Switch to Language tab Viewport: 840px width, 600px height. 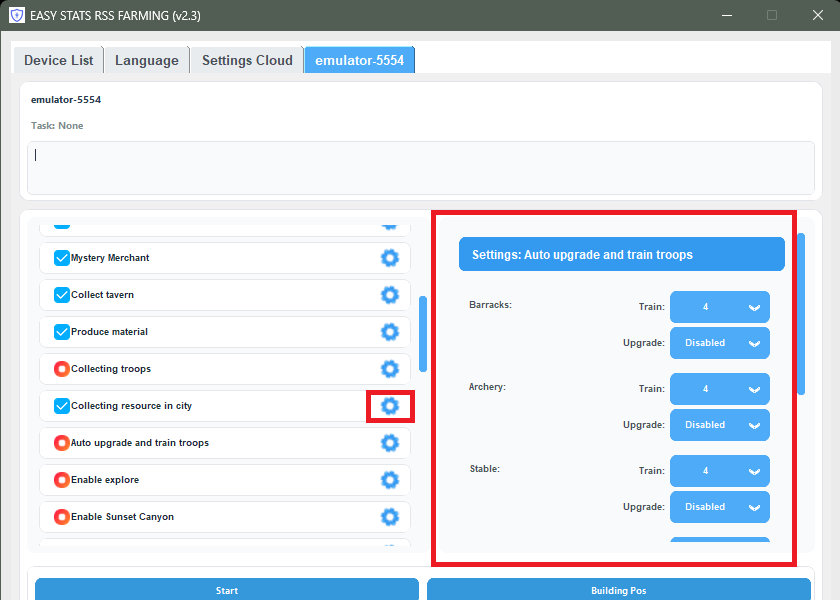[x=147, y=60]
